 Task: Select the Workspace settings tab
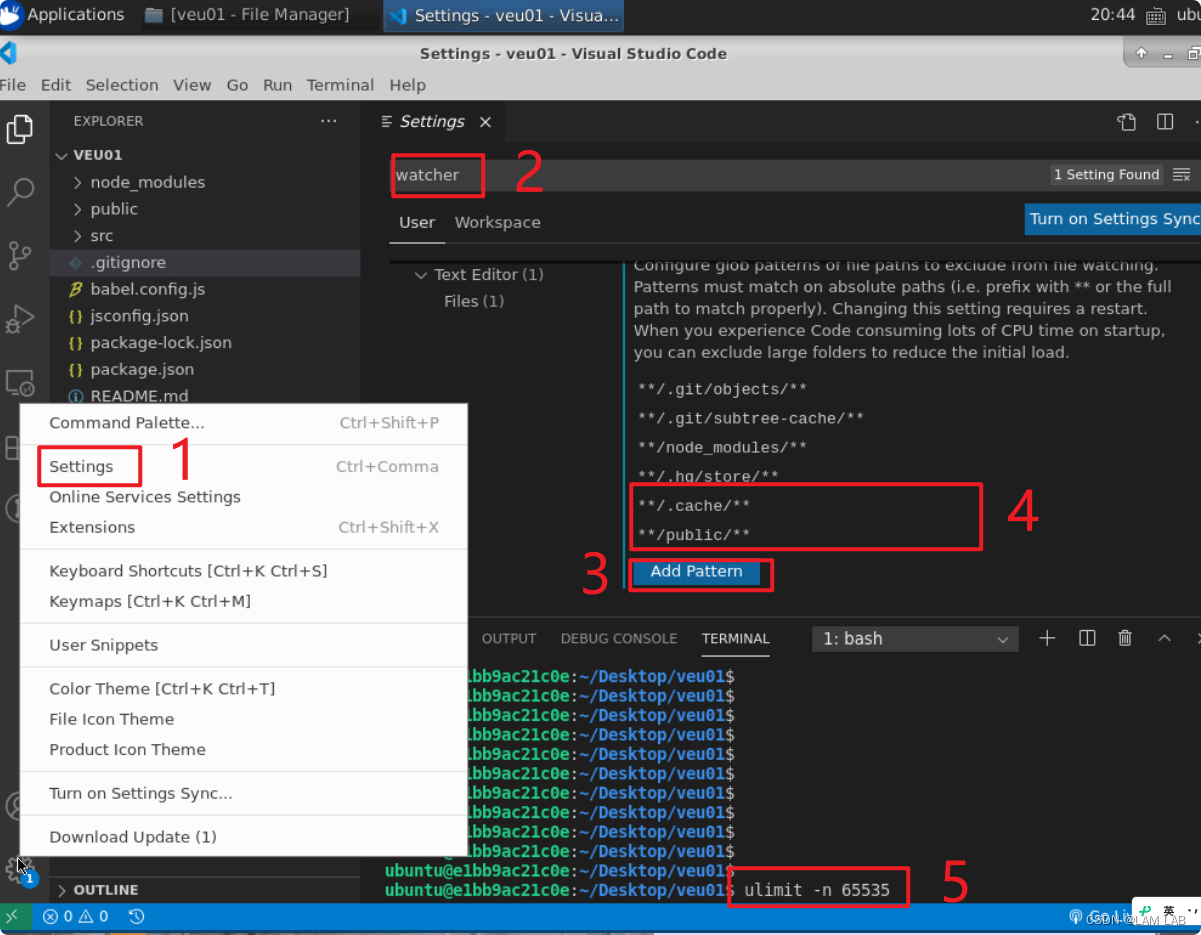(x=497, y=222)
